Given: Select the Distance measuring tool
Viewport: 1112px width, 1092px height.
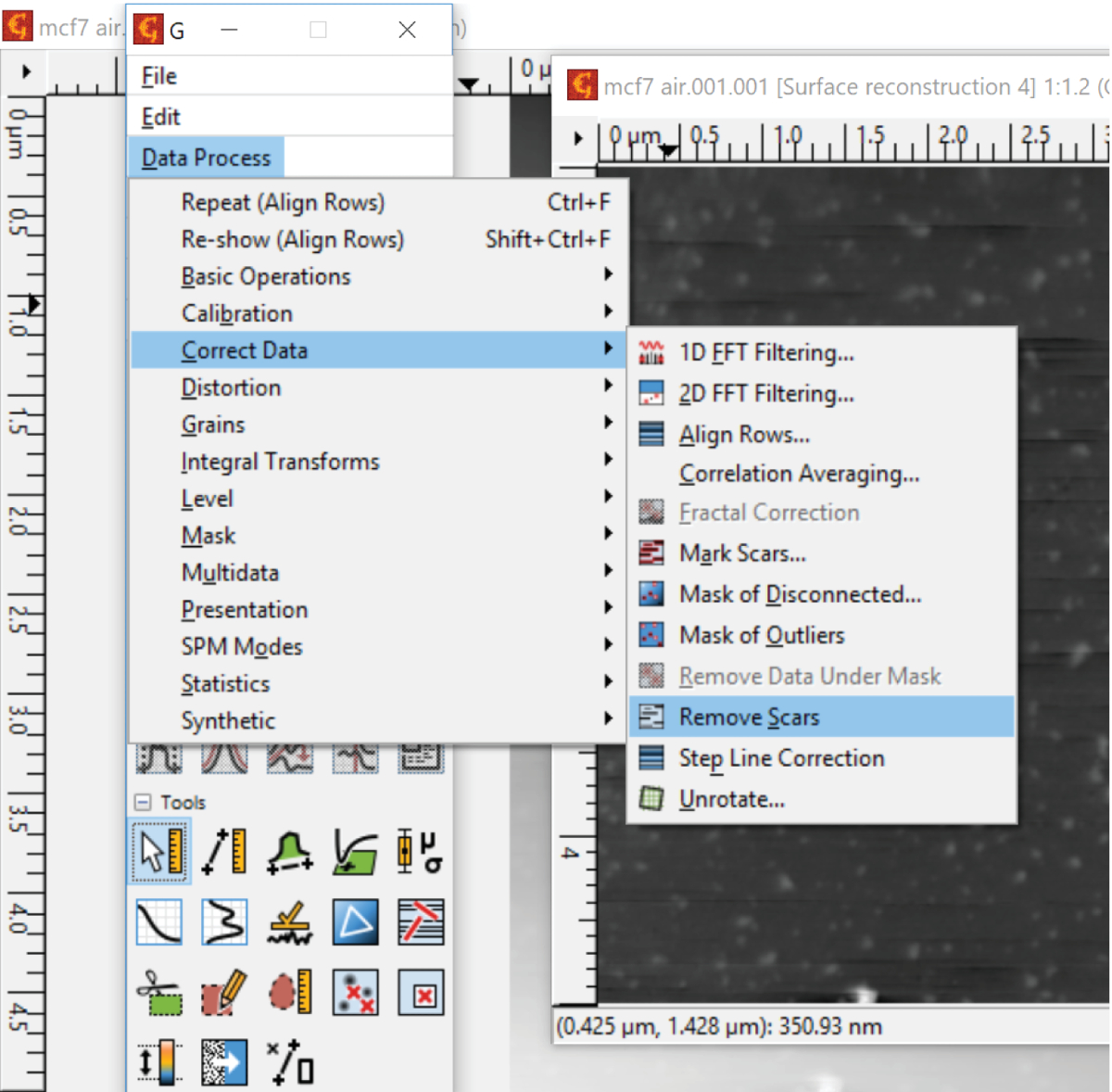Looking at the screenshot, I should [225, 852].
